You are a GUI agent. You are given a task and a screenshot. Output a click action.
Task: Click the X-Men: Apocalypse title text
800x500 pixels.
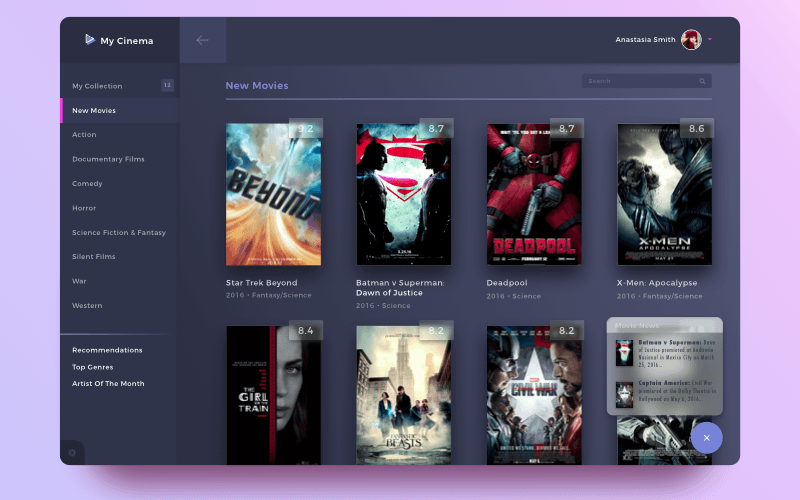coord(657,283)
